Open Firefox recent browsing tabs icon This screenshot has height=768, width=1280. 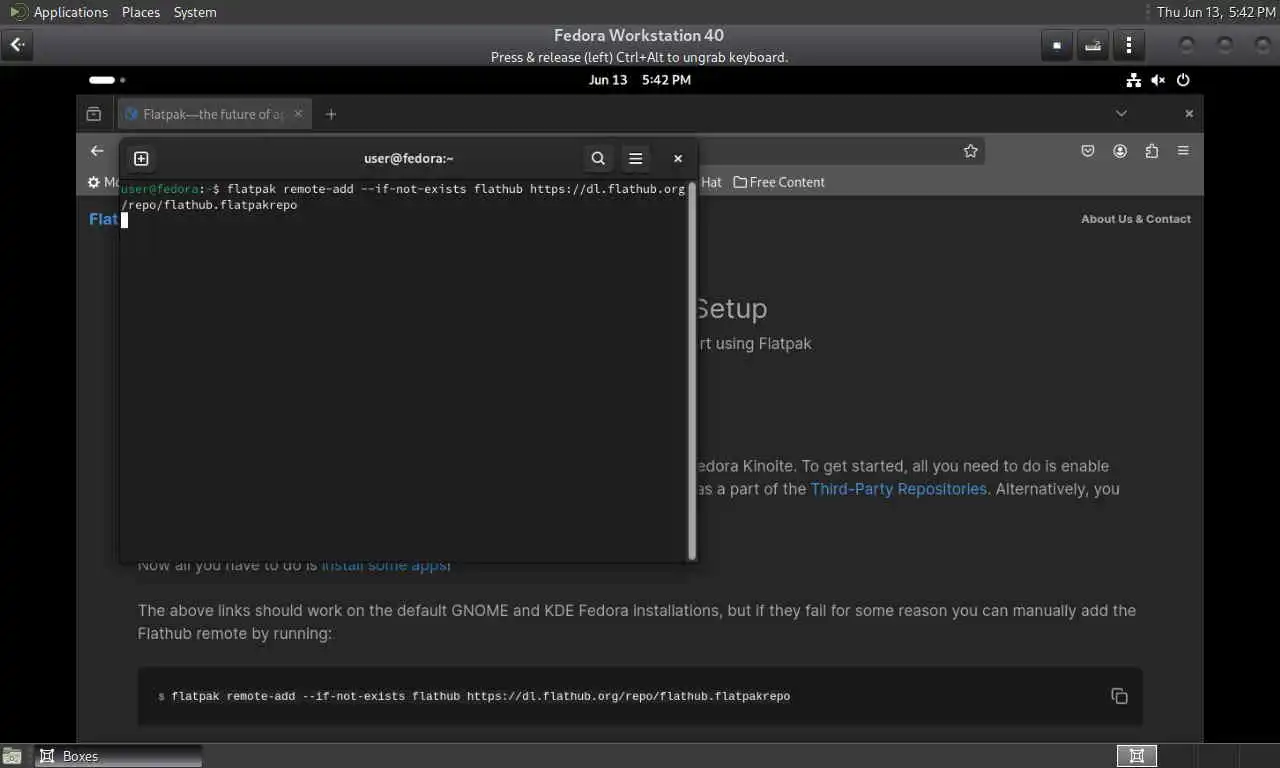point(93,114)
